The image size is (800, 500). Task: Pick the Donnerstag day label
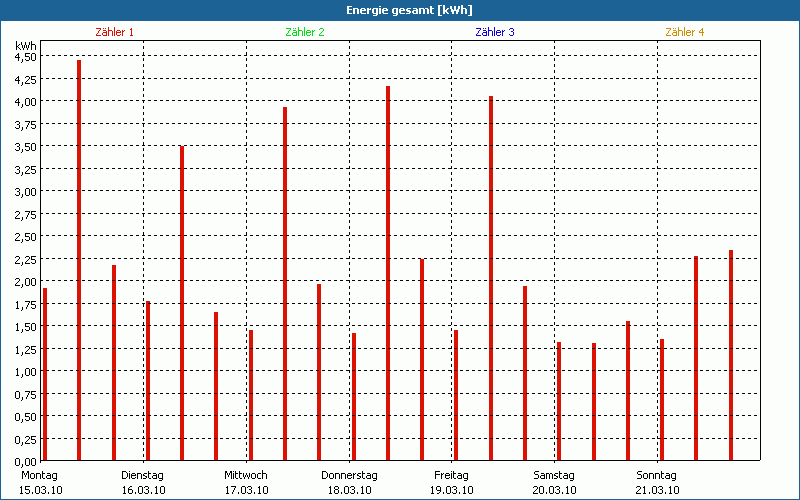pos(349,476)
